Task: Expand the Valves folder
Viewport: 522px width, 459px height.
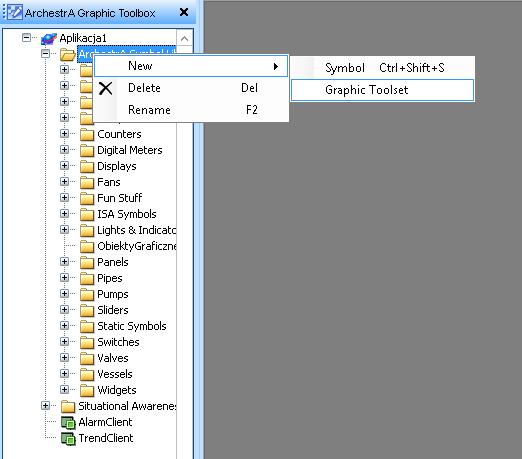Action: (x=64, y=358)
